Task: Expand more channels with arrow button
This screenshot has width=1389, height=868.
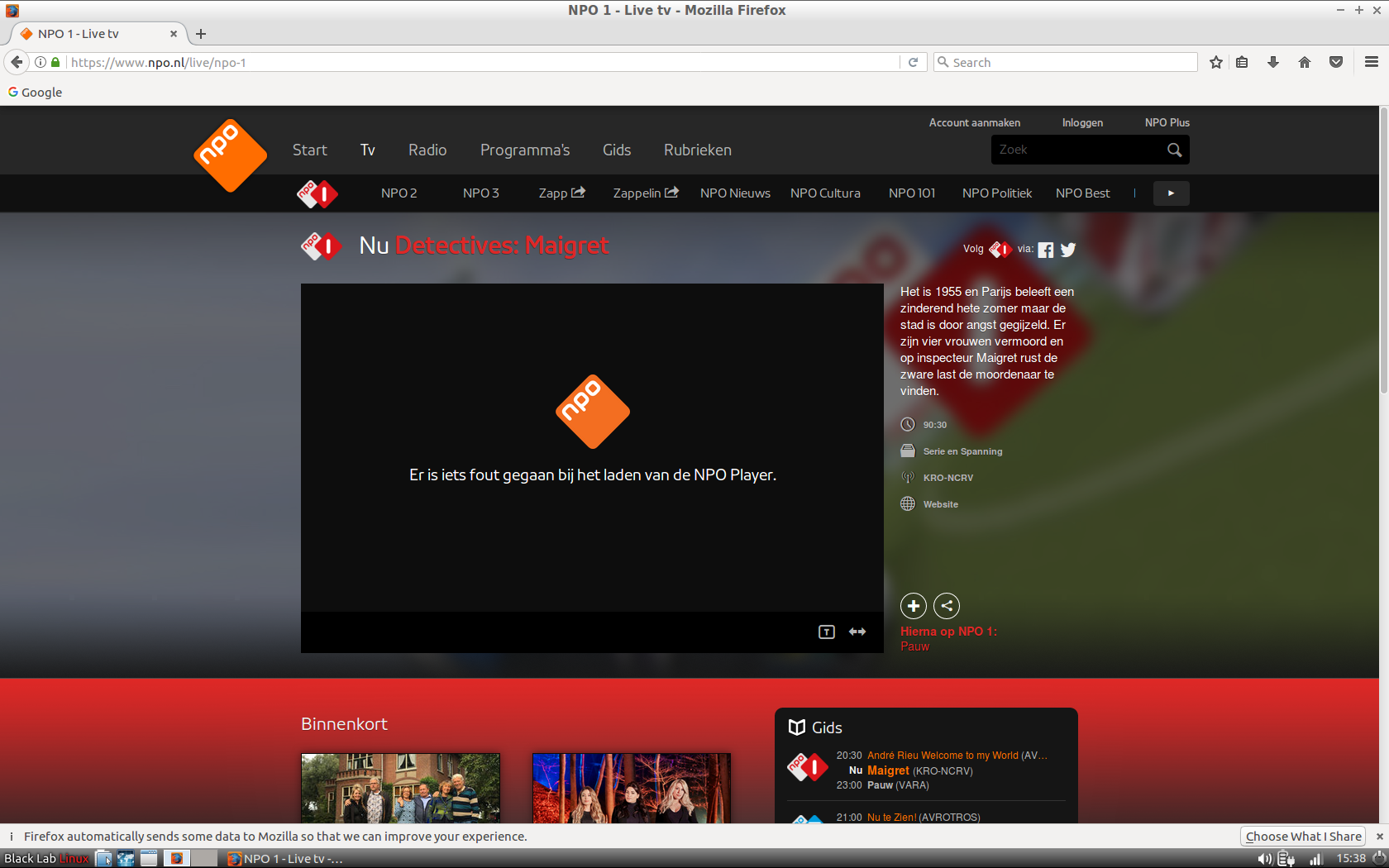Action: pos(1171,193)
